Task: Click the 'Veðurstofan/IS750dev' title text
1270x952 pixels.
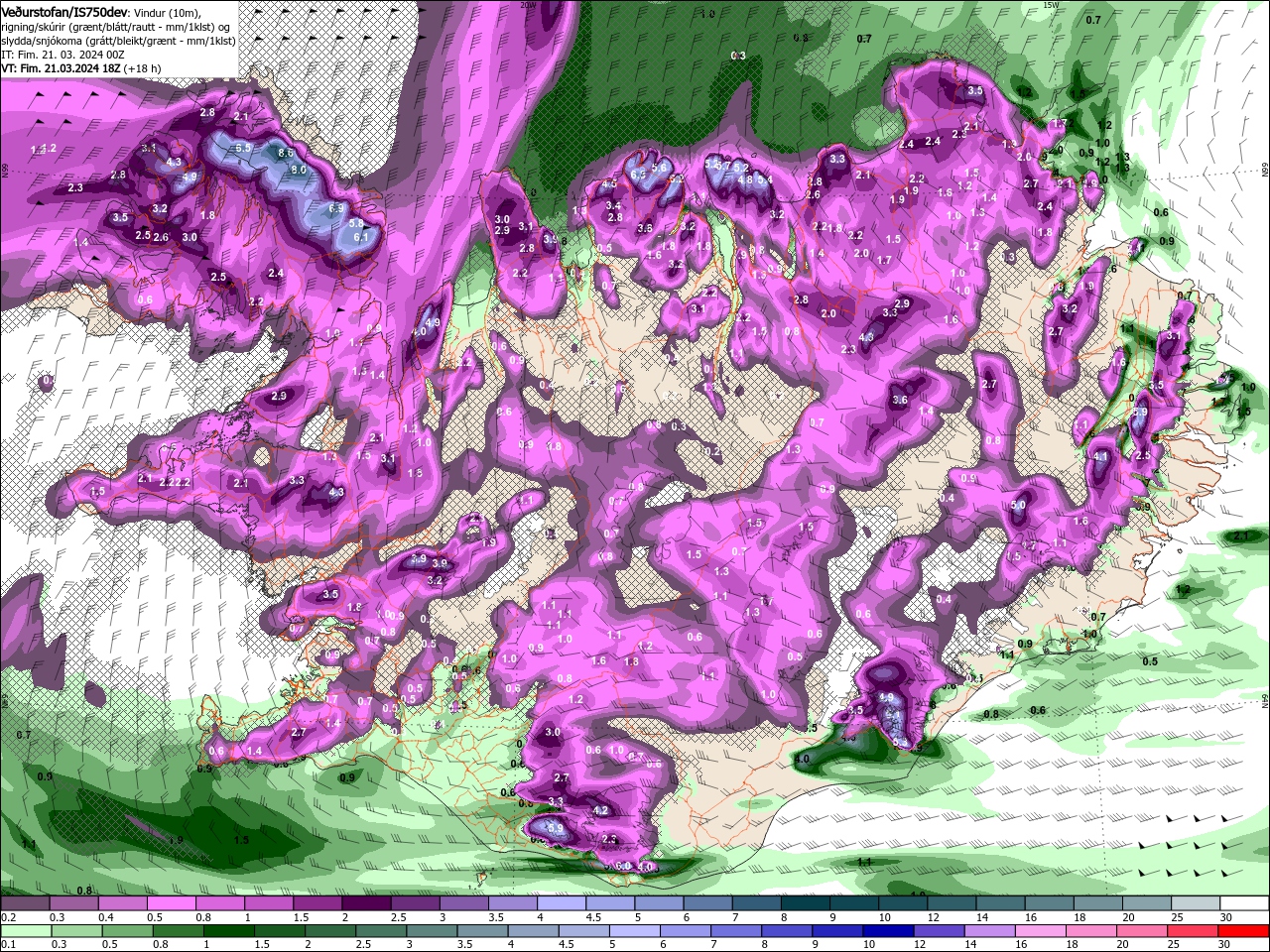Action: [x=64, y=11]
